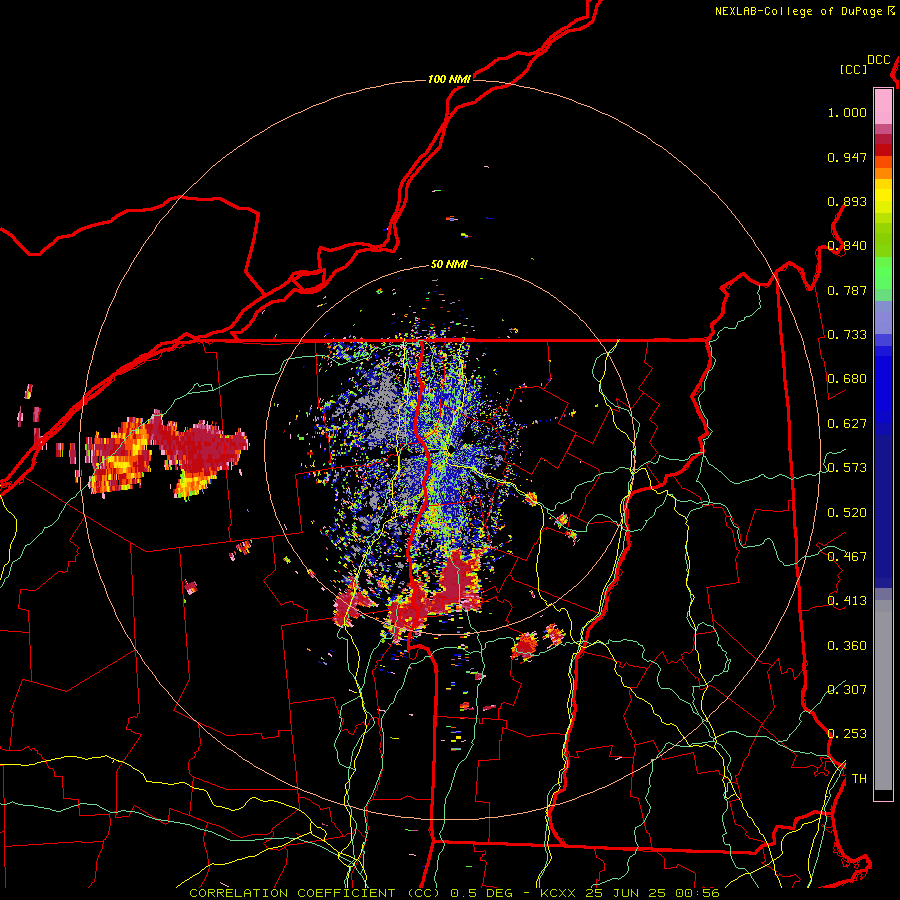900x900 pixels.
Task: Click the 0.627 legend value
Action: [847, 424]
